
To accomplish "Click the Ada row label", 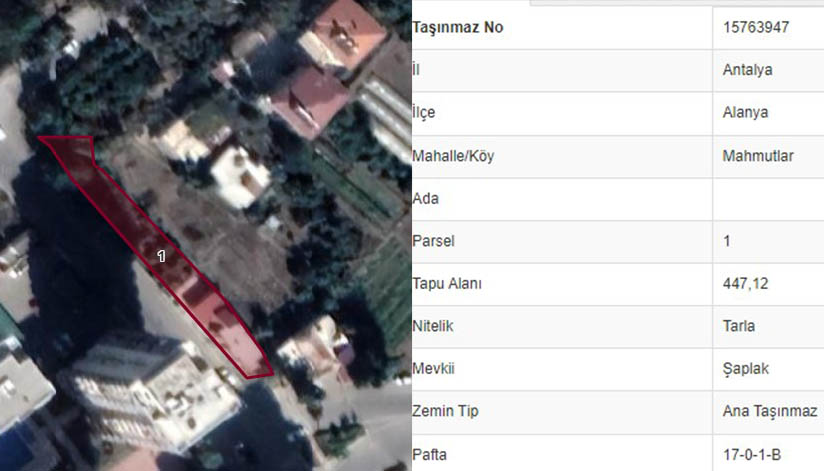I will click(425, 199).
